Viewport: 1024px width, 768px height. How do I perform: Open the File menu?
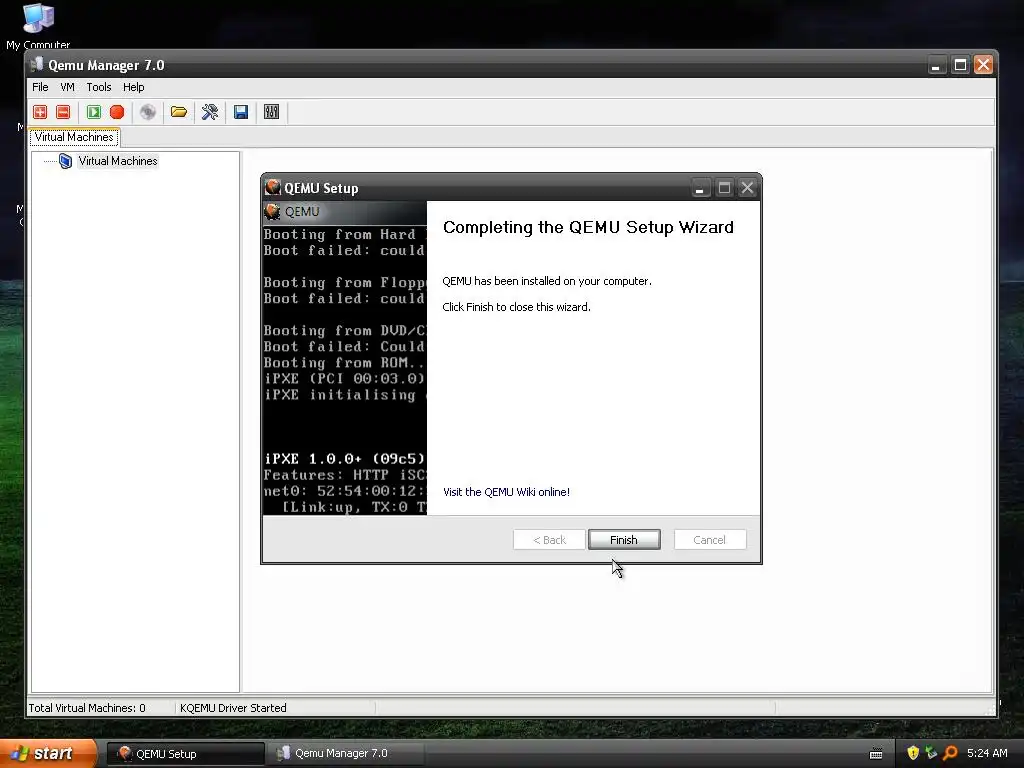[40, 87]
